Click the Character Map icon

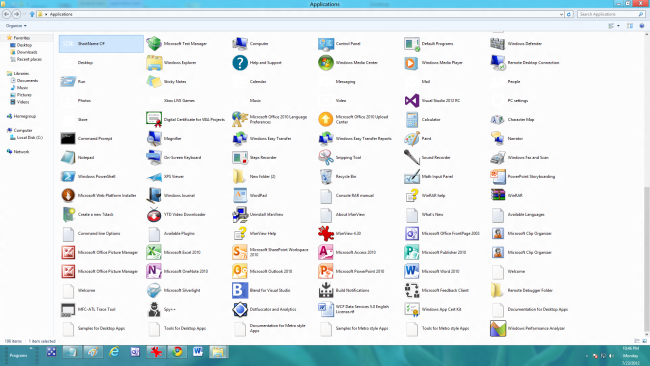point(497,119)
